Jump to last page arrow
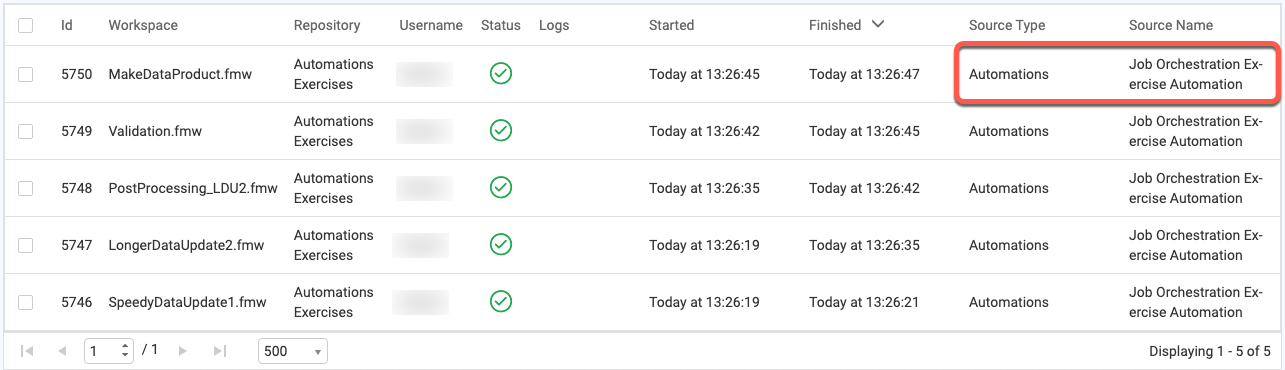Viewport: 1285px width, 370px height. 219,351
